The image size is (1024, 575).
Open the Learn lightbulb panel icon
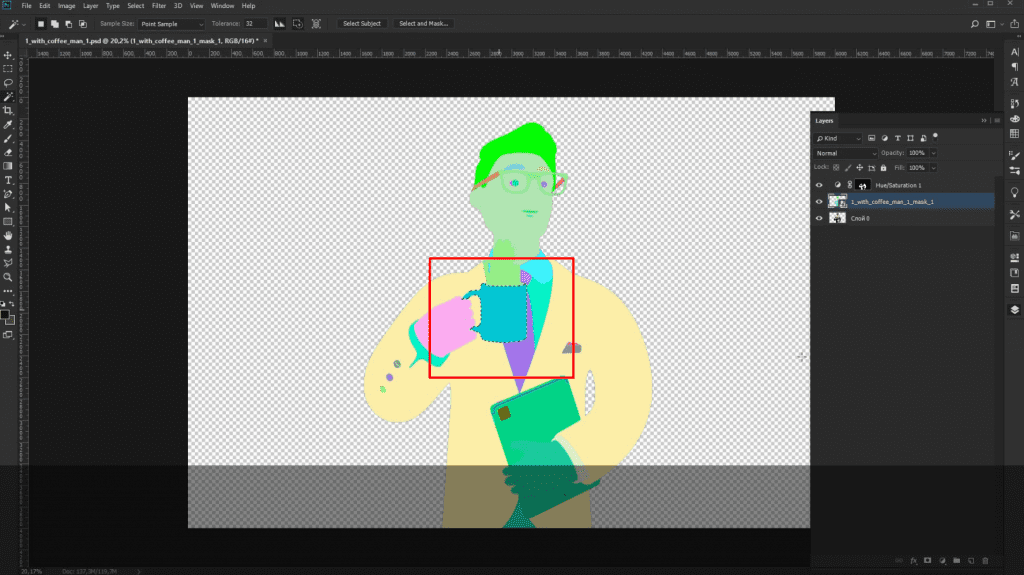click(1014, 193)
